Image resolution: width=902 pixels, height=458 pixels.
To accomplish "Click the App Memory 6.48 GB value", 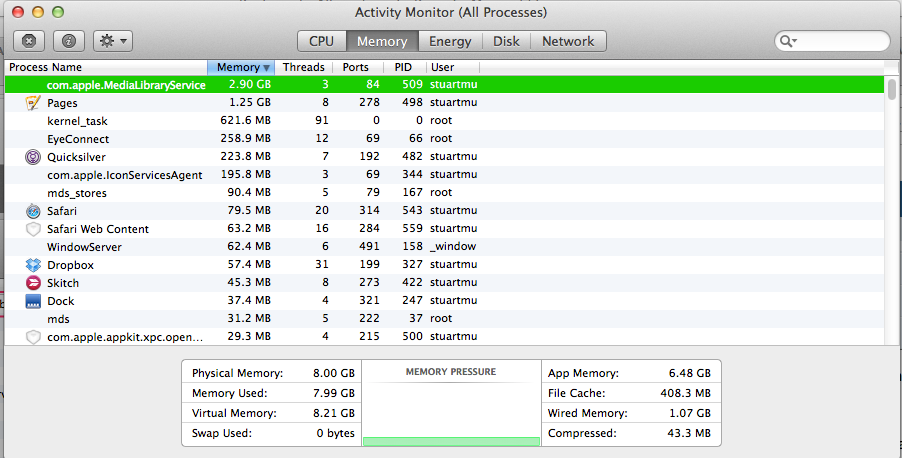I will click(690, 373).
